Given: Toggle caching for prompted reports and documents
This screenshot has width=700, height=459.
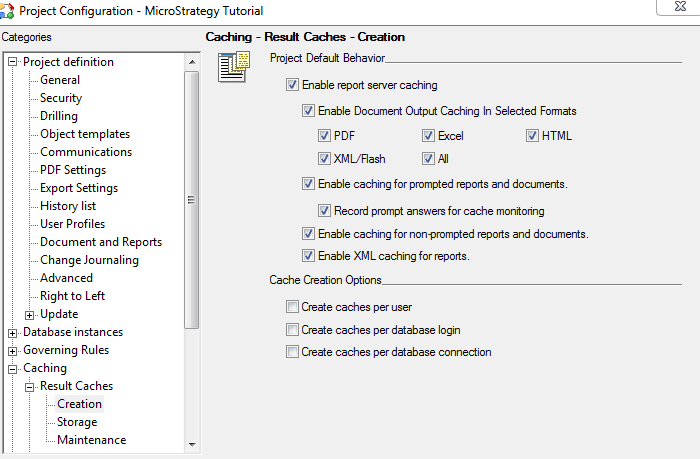Looking at the screenshot, I should tap(308, 184).
